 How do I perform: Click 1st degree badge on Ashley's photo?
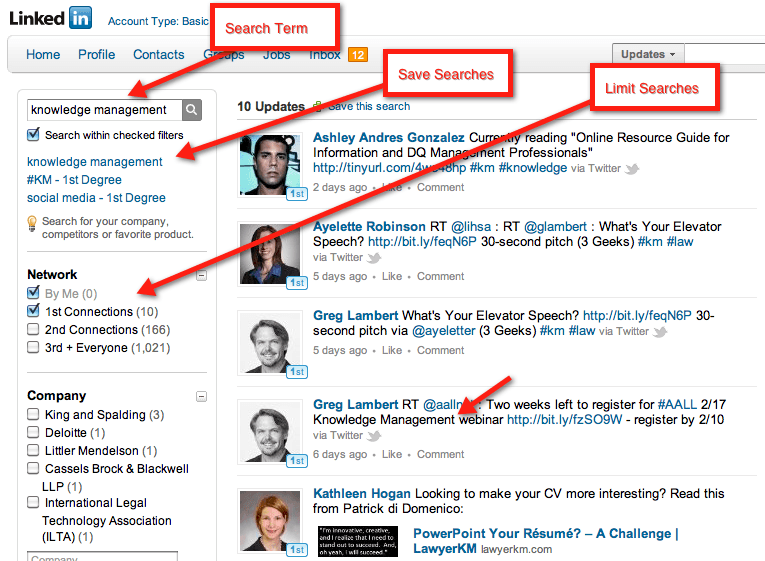click(x=297, y=194)
